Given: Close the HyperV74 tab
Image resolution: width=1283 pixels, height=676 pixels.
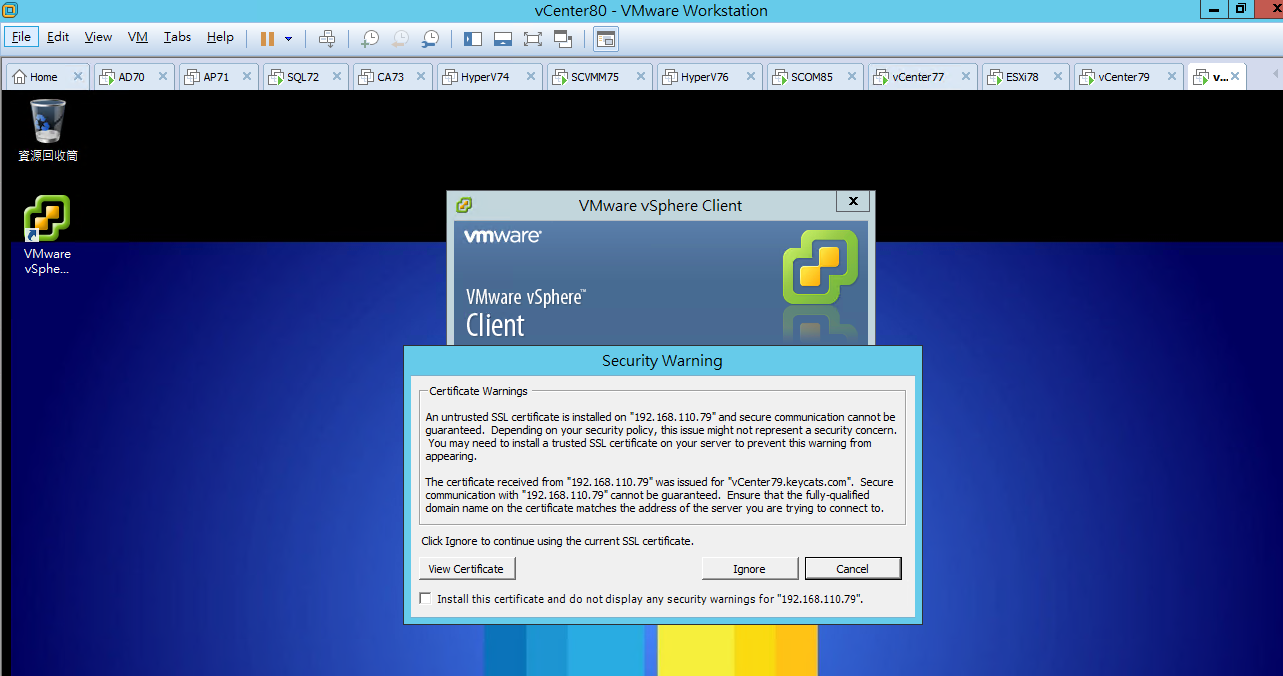Looking at the screenshot, I should pyautogui.click(x=531, y=76).
